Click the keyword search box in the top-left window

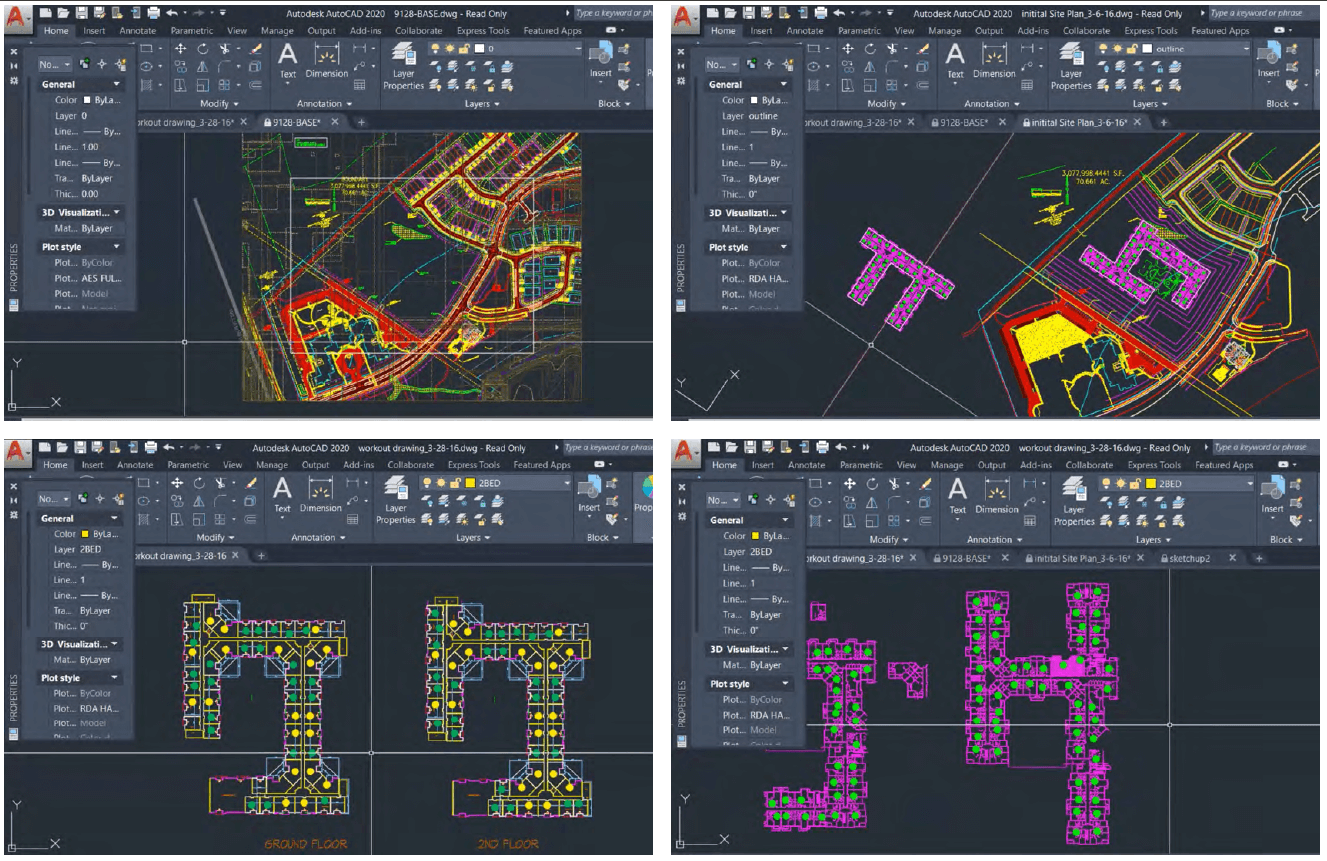pos(612,13)
